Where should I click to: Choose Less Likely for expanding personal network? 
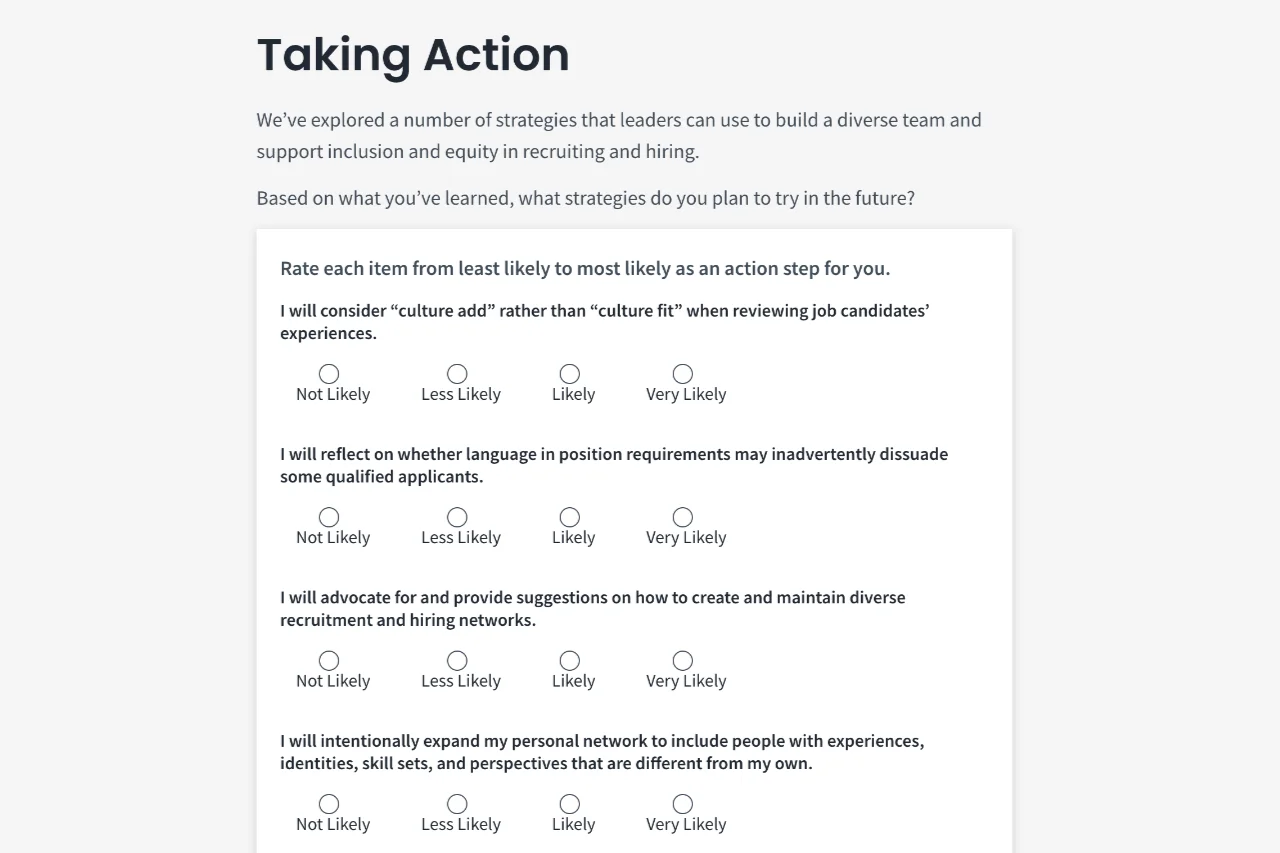point(457,804)
